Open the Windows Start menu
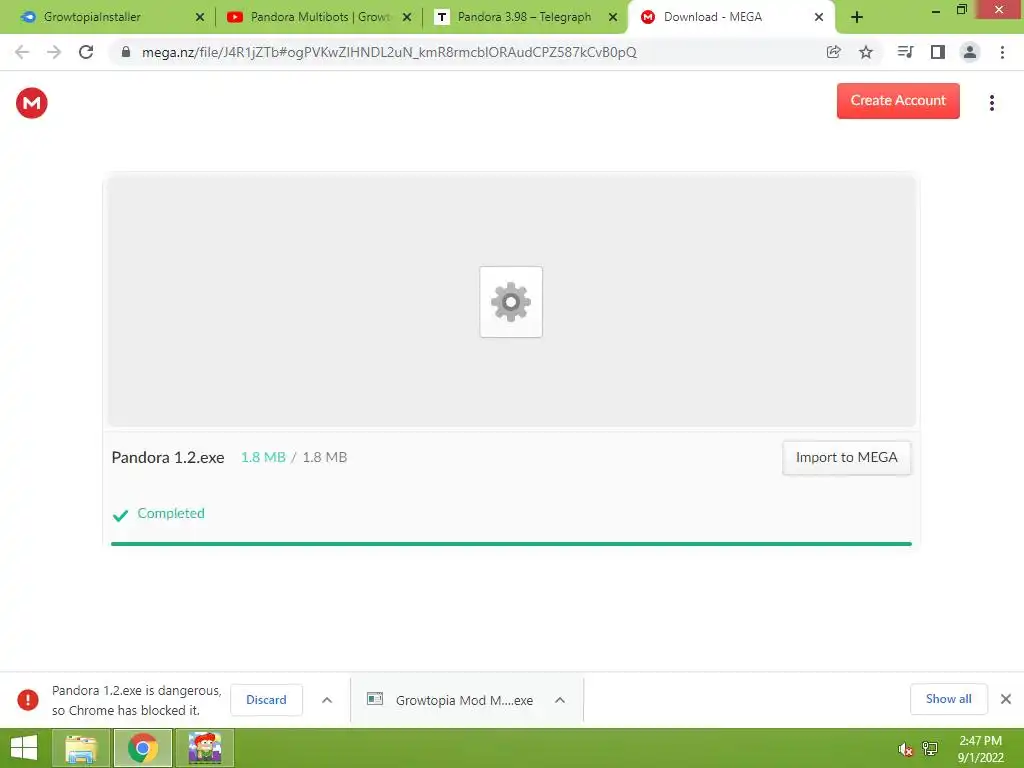Viewport: 1024px width, 768px height. 24,748
